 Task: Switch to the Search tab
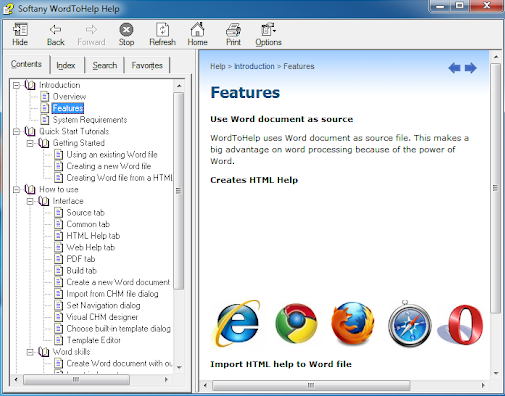click(105, 65)
